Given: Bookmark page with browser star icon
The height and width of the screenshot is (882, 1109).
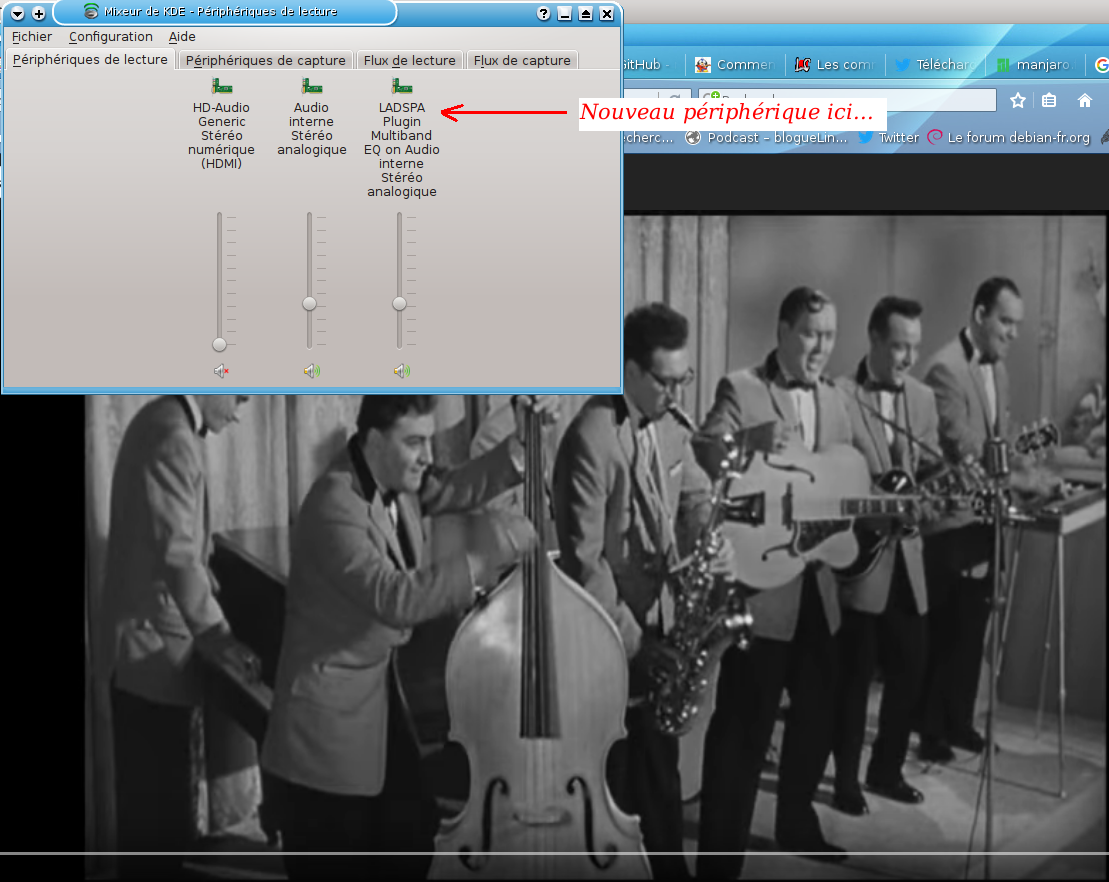Looking at the screenshot, I should tap(1018, 100).
